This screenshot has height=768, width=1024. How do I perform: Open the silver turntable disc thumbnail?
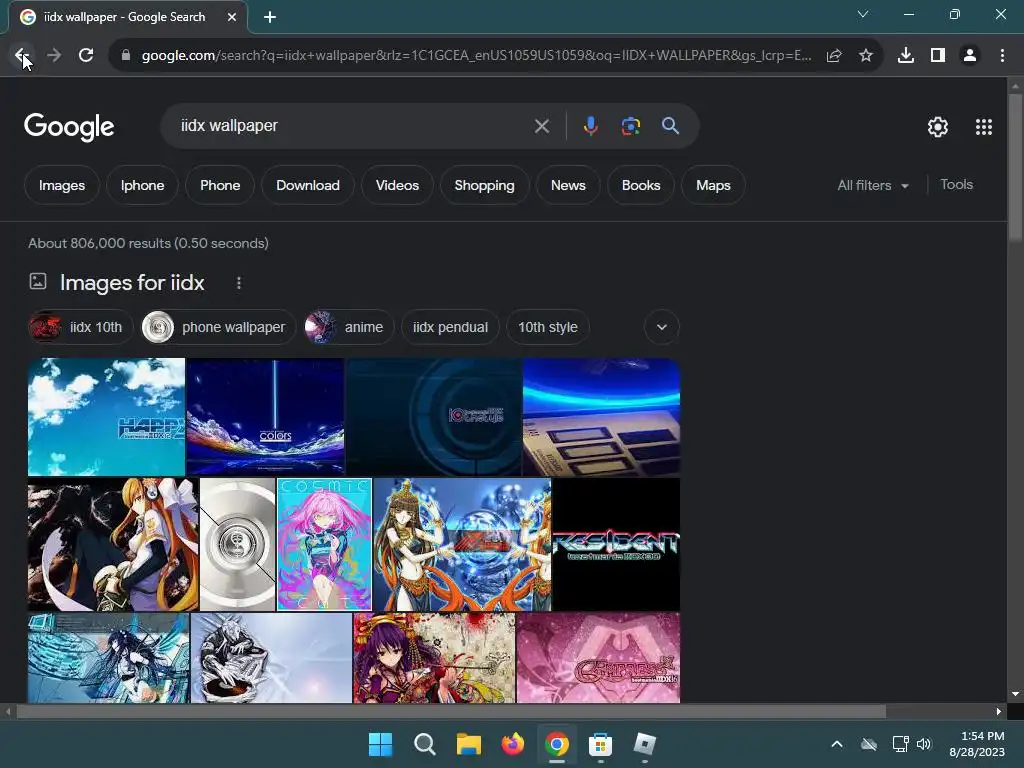click(x=238, y=545)
